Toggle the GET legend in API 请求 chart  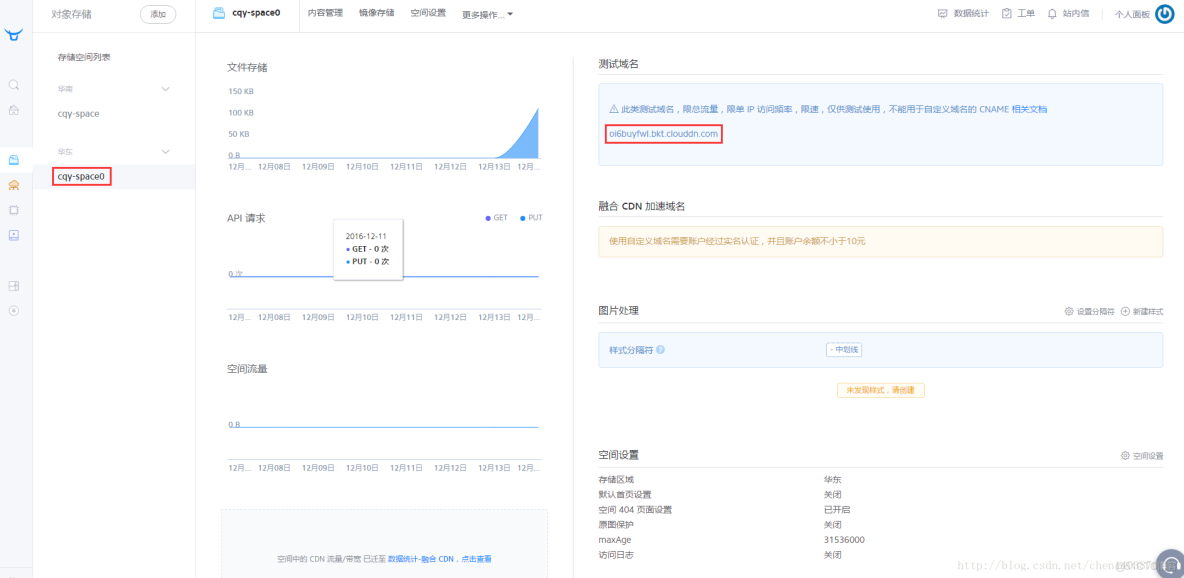click(x=495, y=217)
